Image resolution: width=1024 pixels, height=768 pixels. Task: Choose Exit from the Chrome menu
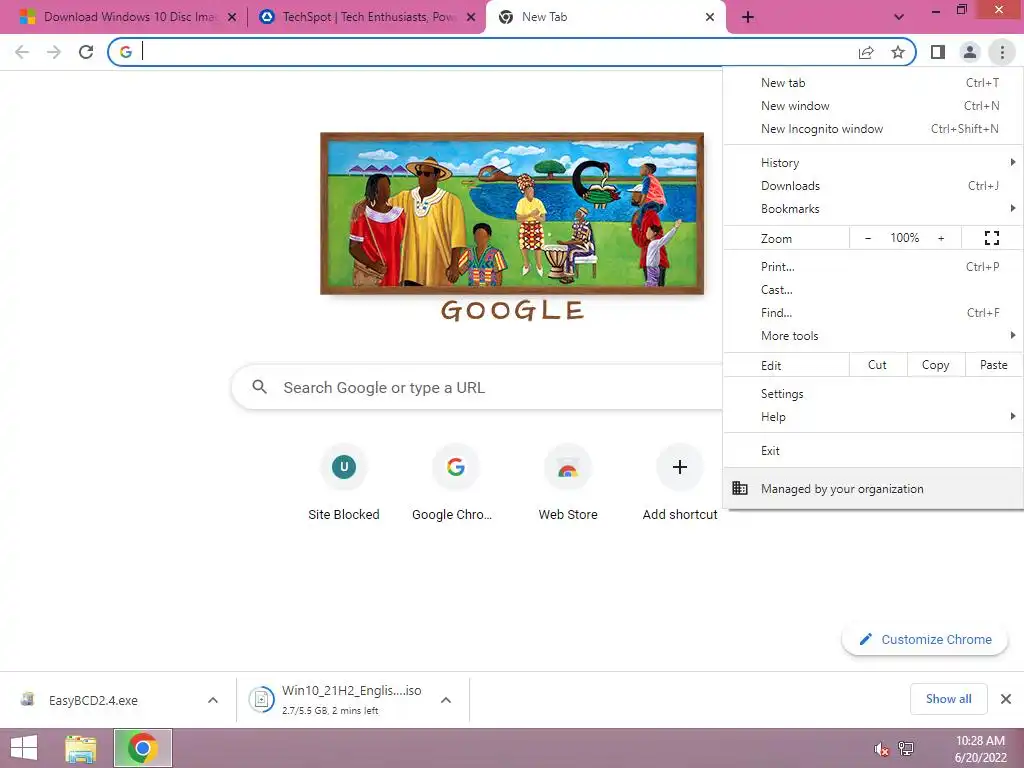click(x=874, y=451)
